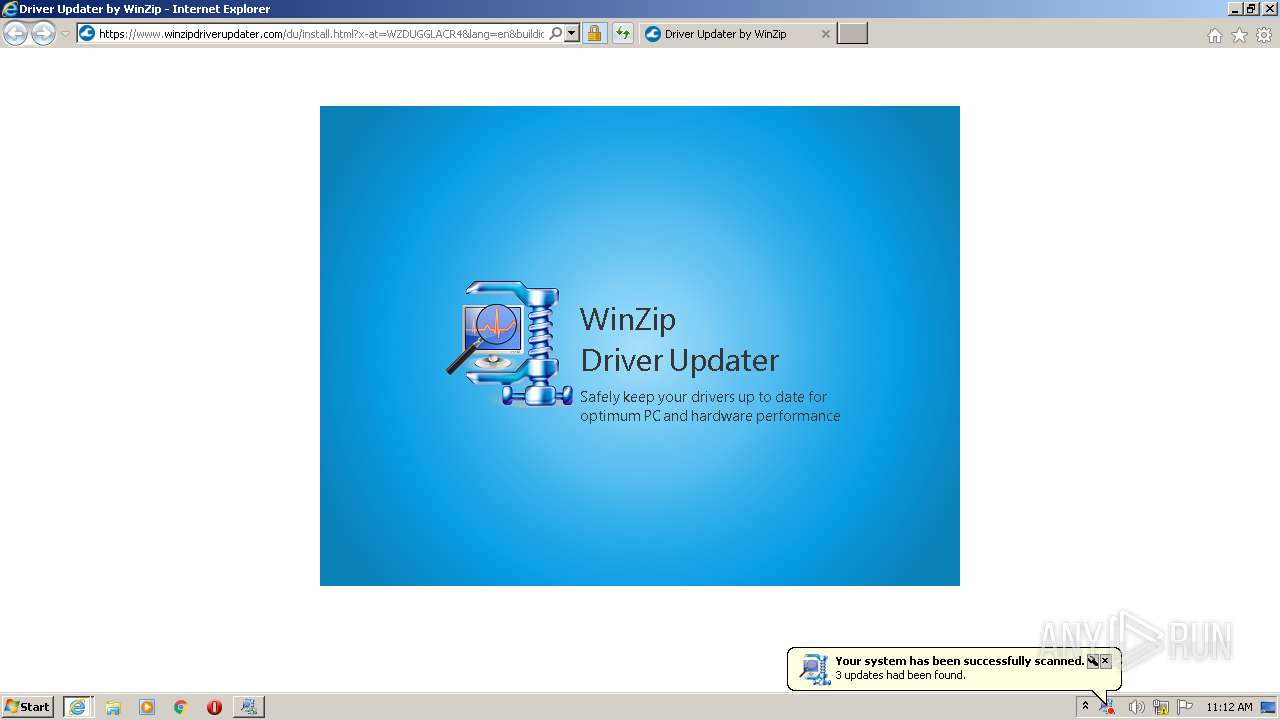Click the WinZip Driver Updater clamp logo

[510, 343]
